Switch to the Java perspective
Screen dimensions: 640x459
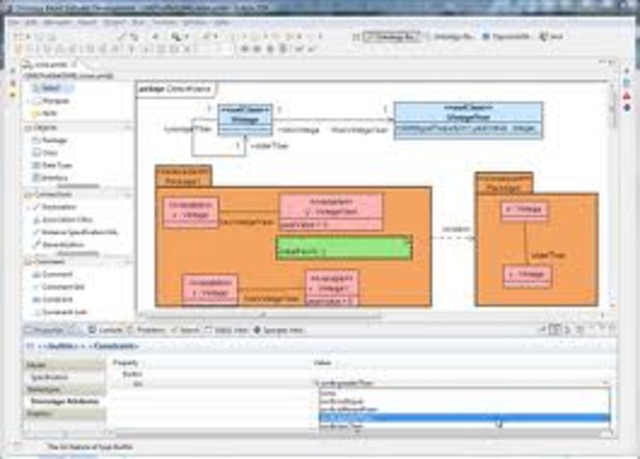(x=551, y=37)
